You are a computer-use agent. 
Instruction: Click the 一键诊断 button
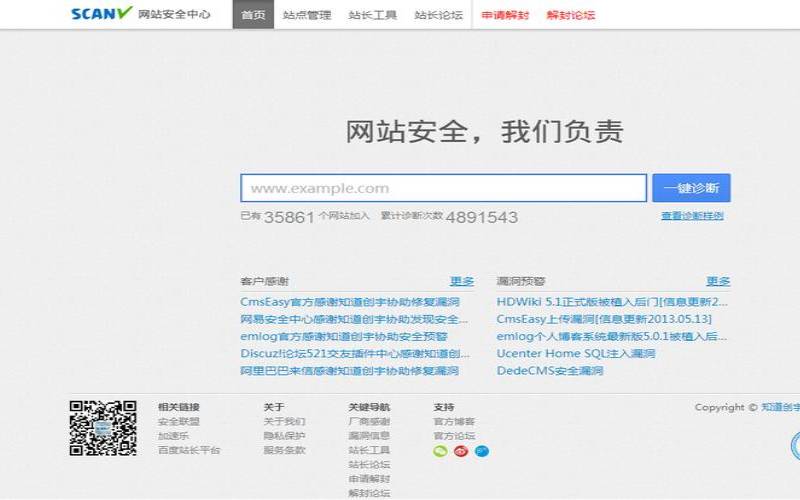[x=691, y=188]
